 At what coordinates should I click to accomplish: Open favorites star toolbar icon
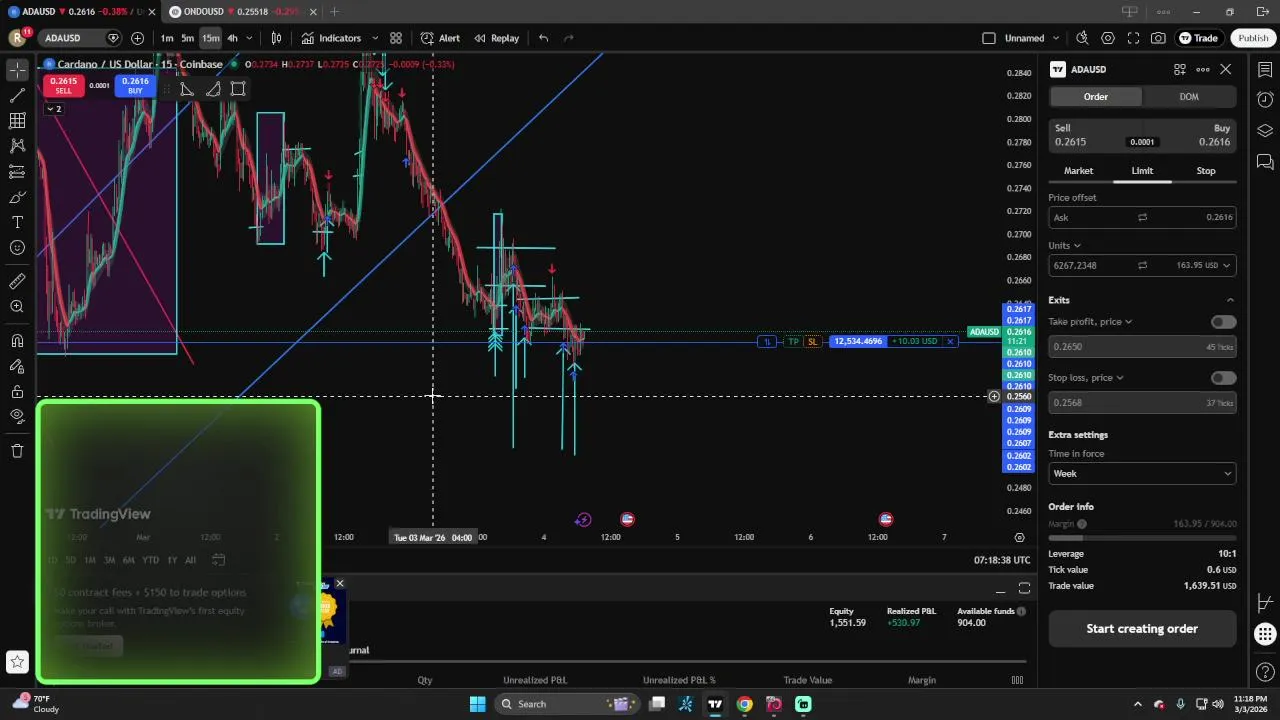[17, 661]
